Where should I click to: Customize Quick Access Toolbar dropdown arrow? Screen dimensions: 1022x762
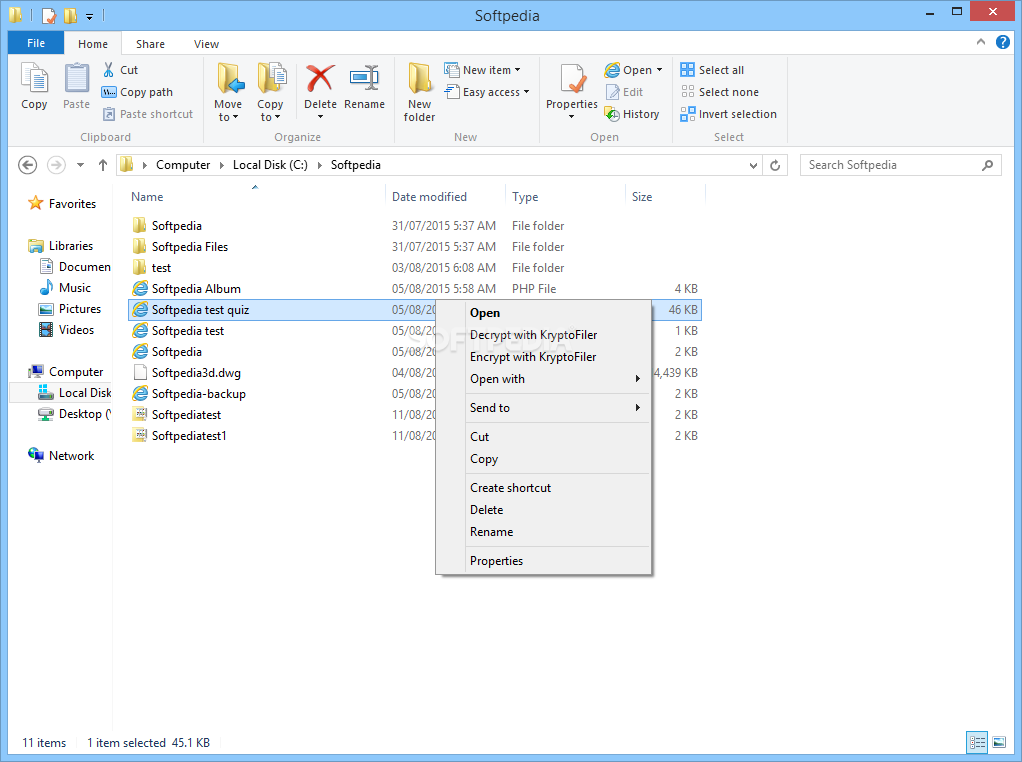(89, 16)
